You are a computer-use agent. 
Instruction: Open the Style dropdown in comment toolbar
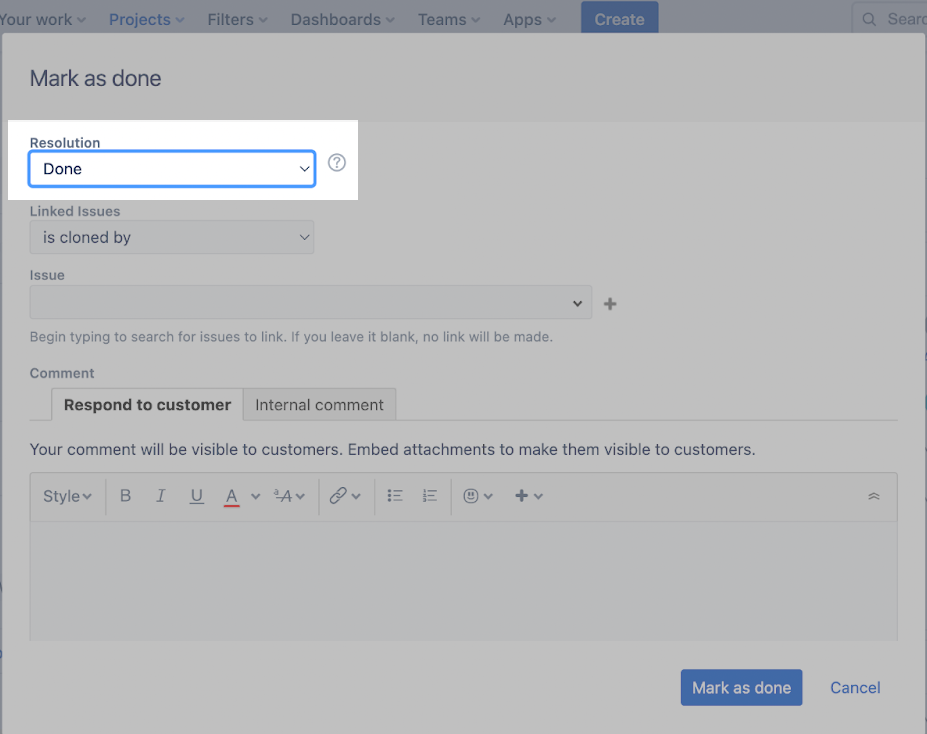point(67,496)
